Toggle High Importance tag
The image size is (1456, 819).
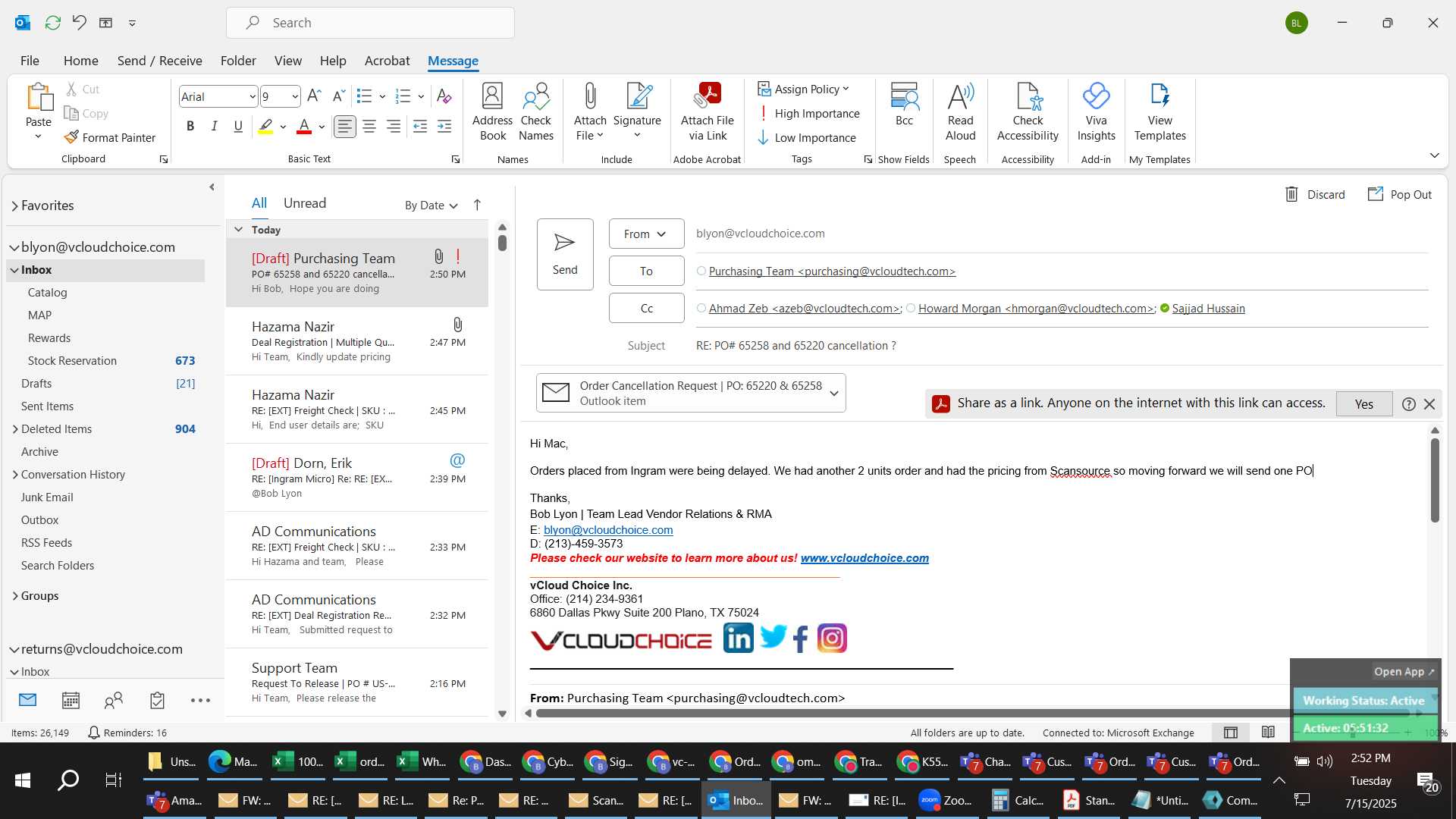pyautogui.click(x=808, y=113)
